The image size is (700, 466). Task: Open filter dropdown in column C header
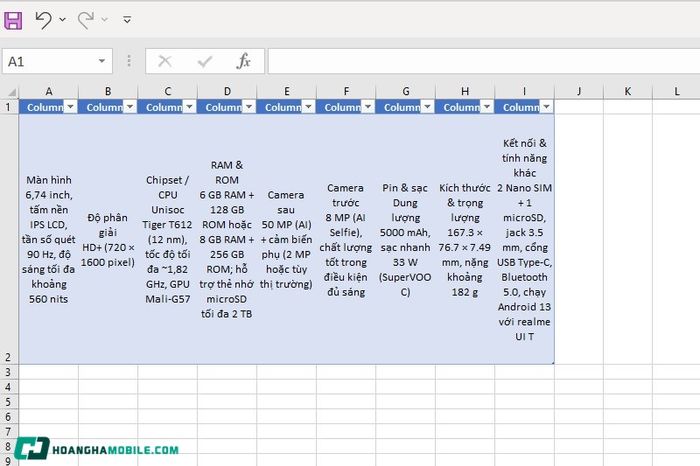click(x=190, y=107)
